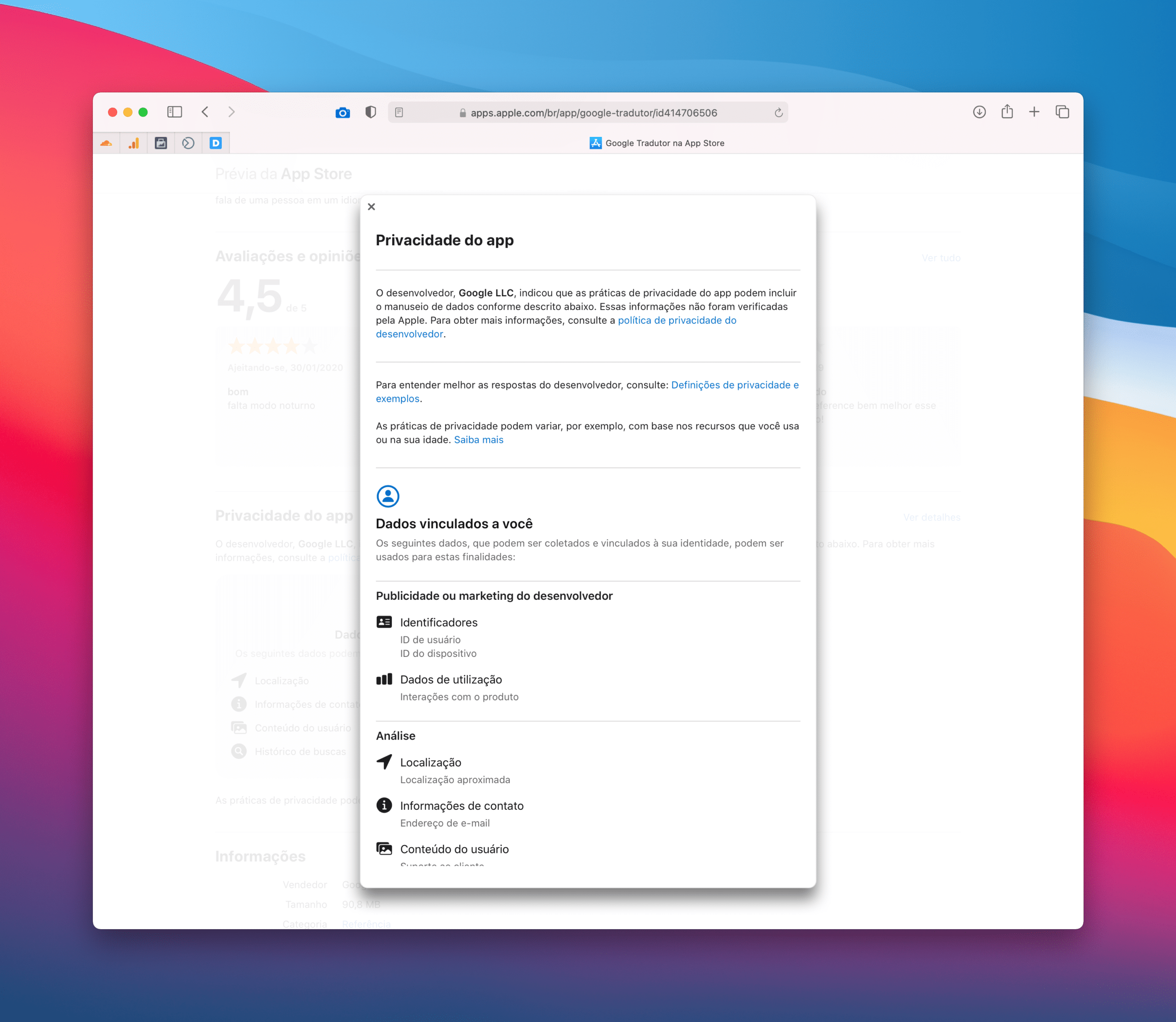Go forward with the right chevron
Viewport: 1176px width, 1022px height.
[x=232, y=112]
